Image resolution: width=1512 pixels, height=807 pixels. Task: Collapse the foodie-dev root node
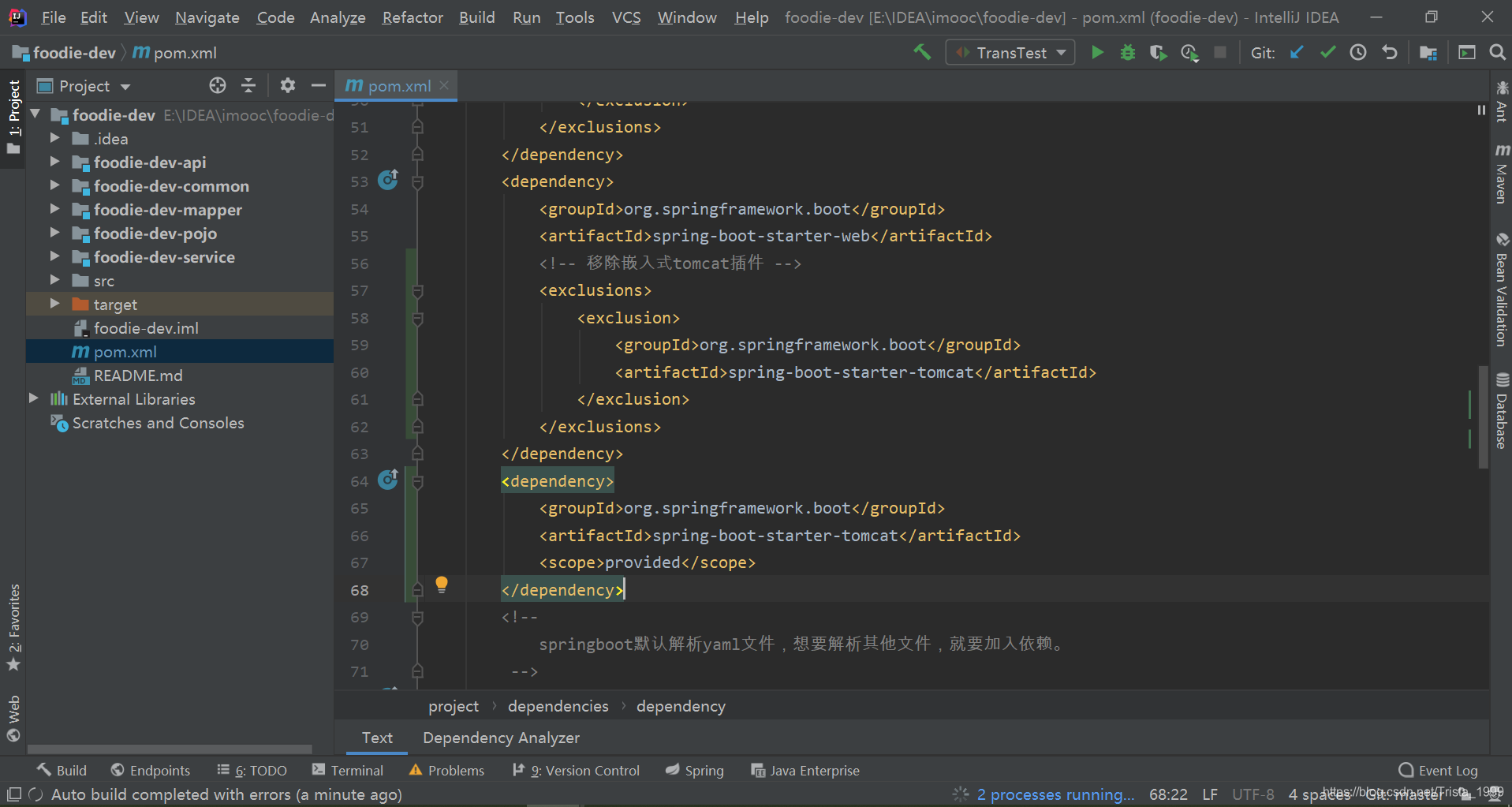pos(35,114)
